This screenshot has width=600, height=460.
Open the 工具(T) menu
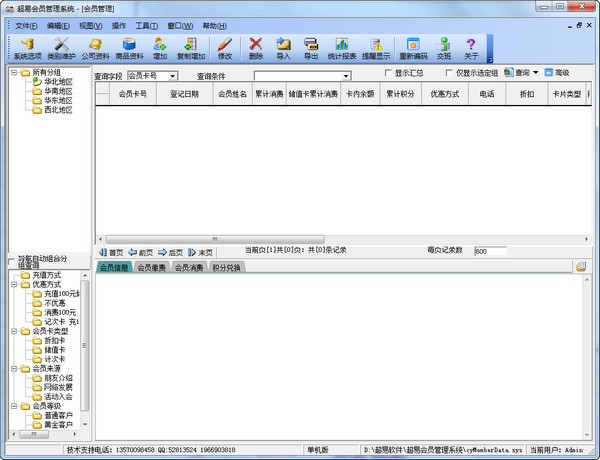coord(147,25)
